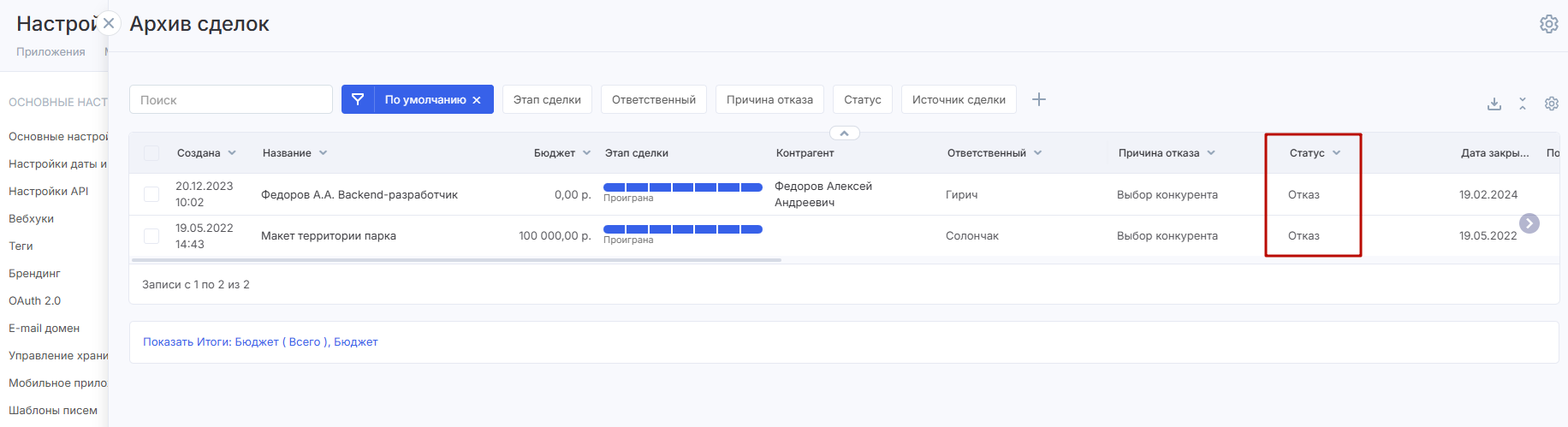
Task: Click the collapse rows double-chevron icon
Action: pyautogui.click(x=1522, y=104)
